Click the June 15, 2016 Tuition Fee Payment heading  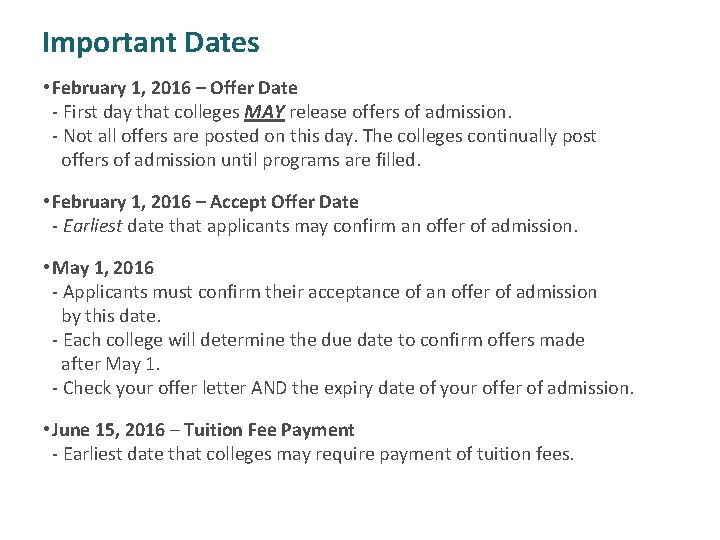(x=202, y=430)
